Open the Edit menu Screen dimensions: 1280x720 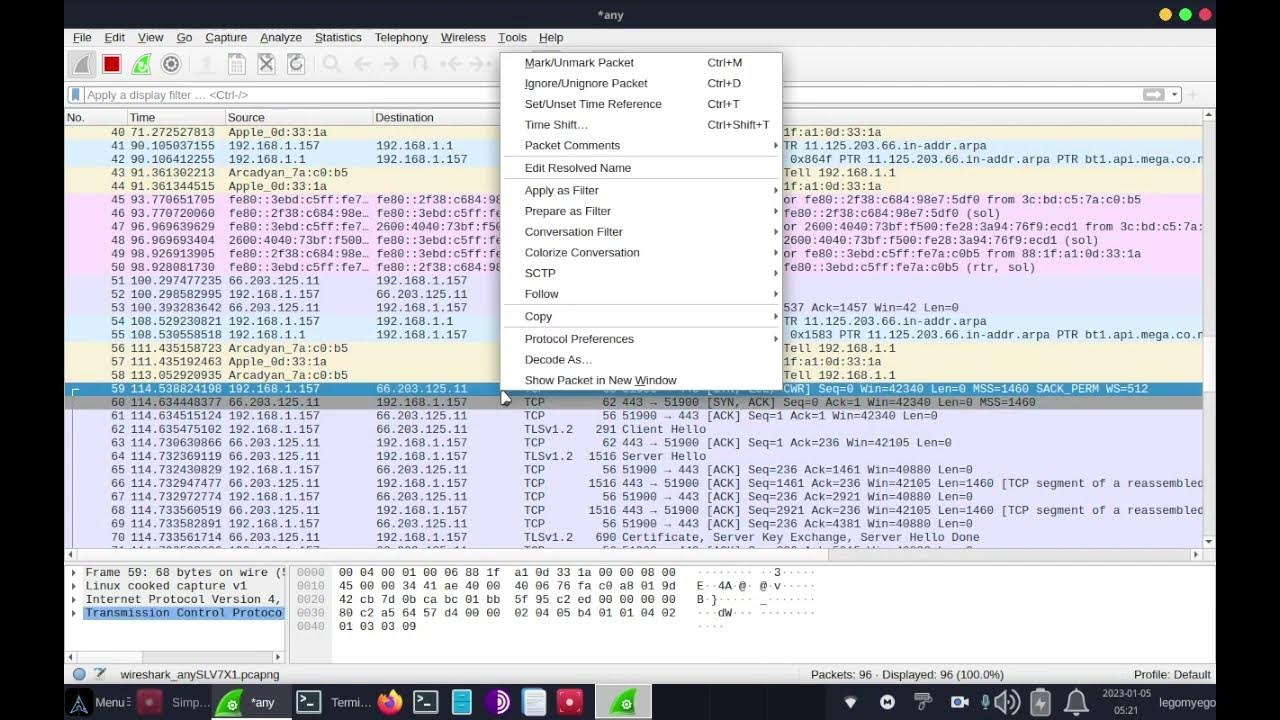pos(115,37)
